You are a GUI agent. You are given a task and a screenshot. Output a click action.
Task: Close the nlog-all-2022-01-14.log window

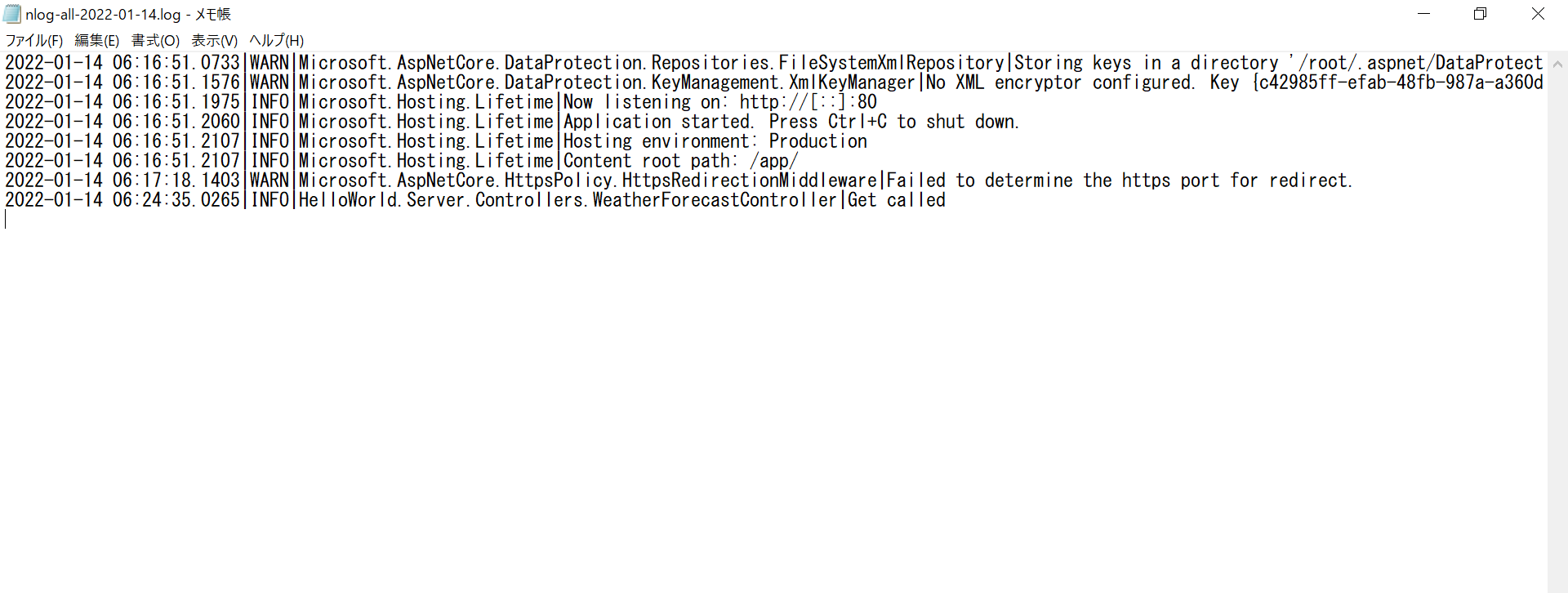click(x=1538, y=14)
